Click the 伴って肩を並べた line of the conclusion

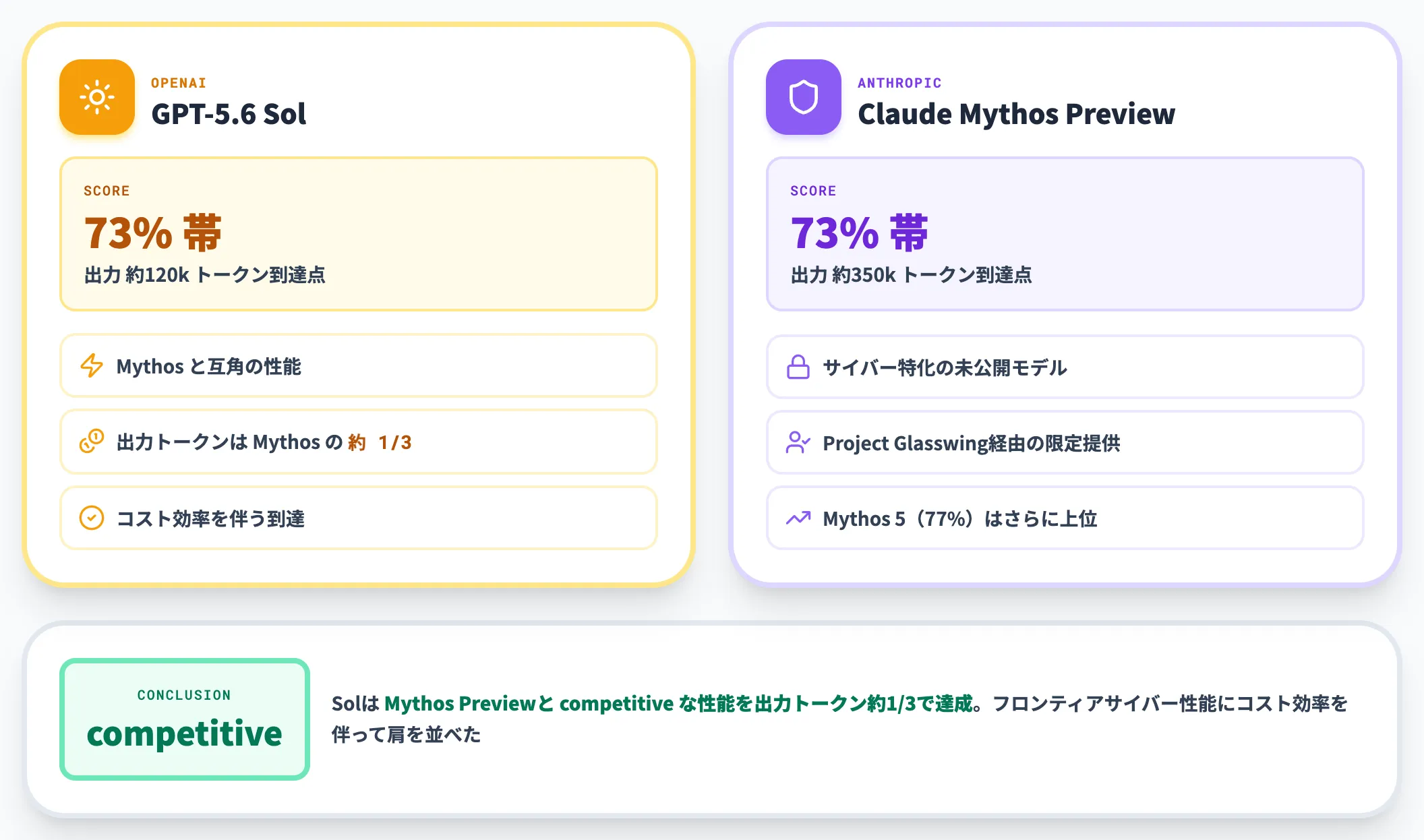coord(406,734)
